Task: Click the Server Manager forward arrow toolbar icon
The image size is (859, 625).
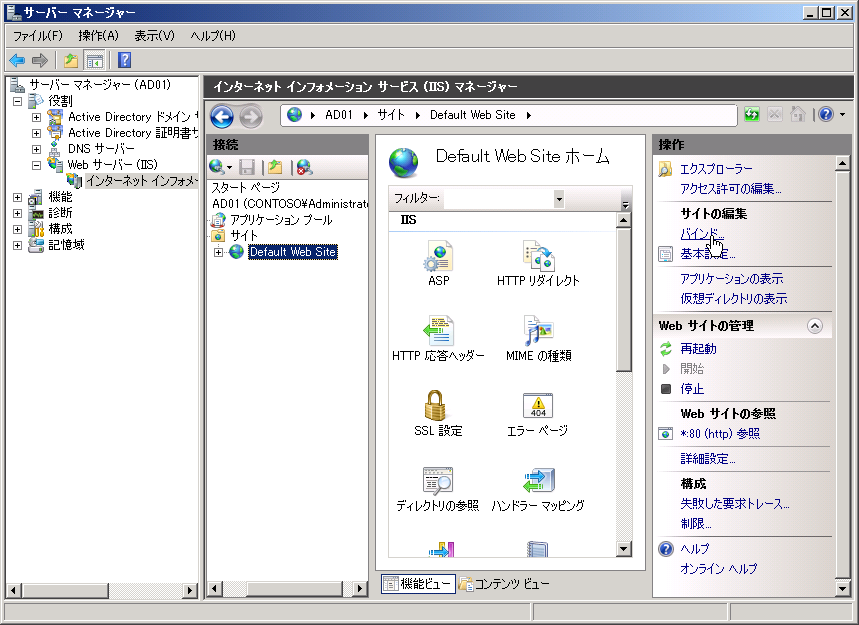Action: point(39,60)
